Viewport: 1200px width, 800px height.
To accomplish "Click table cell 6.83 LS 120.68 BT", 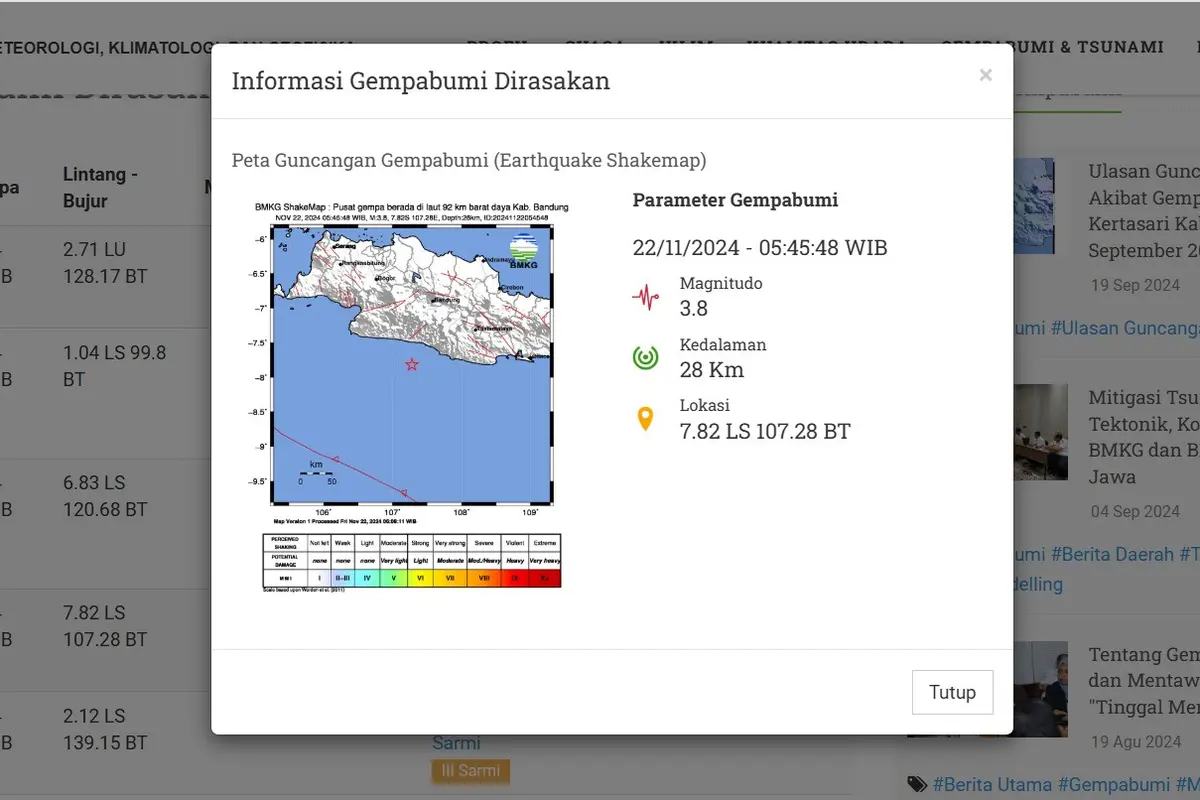I will (105, 496).
